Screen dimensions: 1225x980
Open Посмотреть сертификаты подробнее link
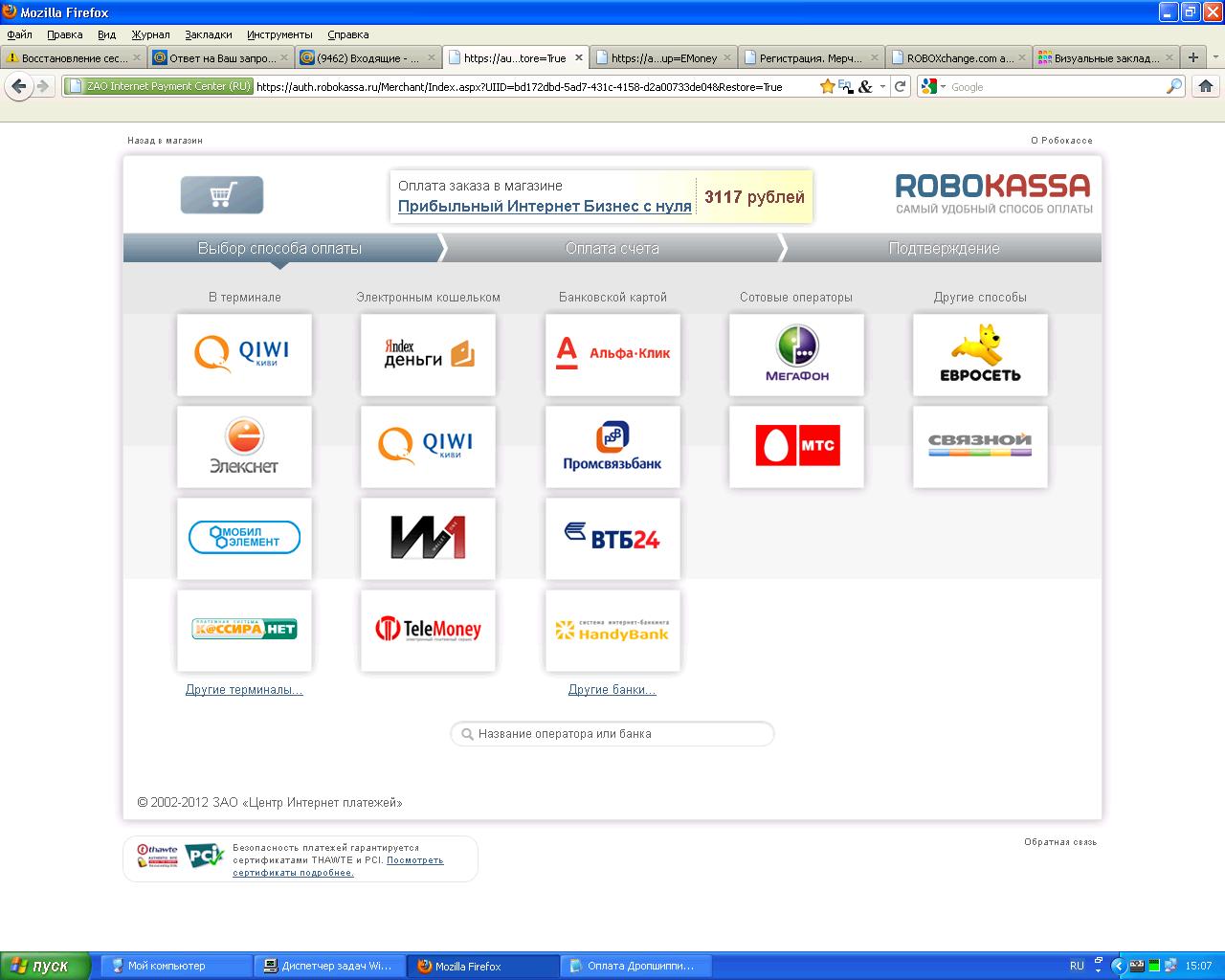click(338, 866)
